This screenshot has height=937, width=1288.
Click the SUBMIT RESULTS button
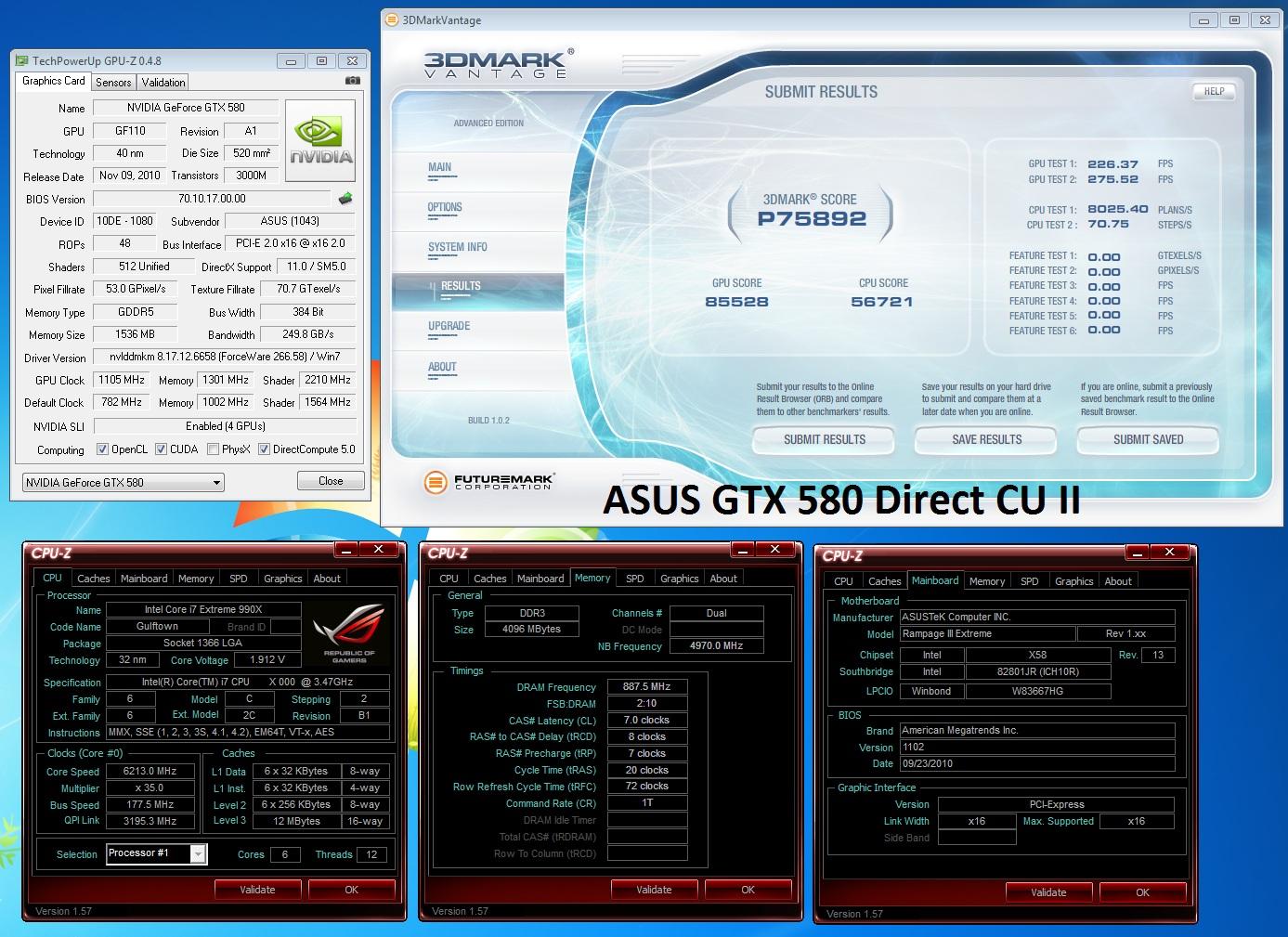[x=824, y=439]
